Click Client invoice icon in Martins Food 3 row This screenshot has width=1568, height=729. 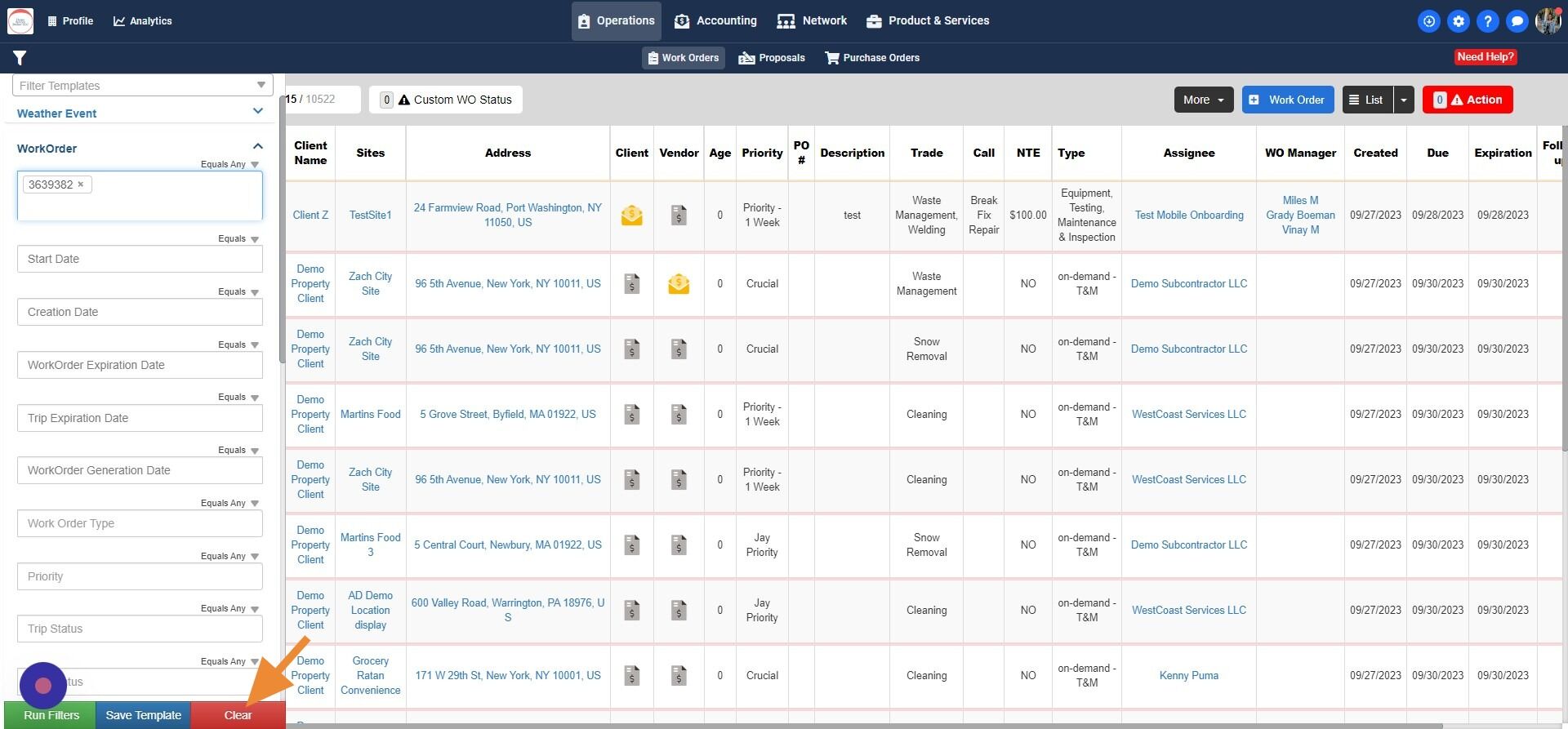tap(631, 545)
